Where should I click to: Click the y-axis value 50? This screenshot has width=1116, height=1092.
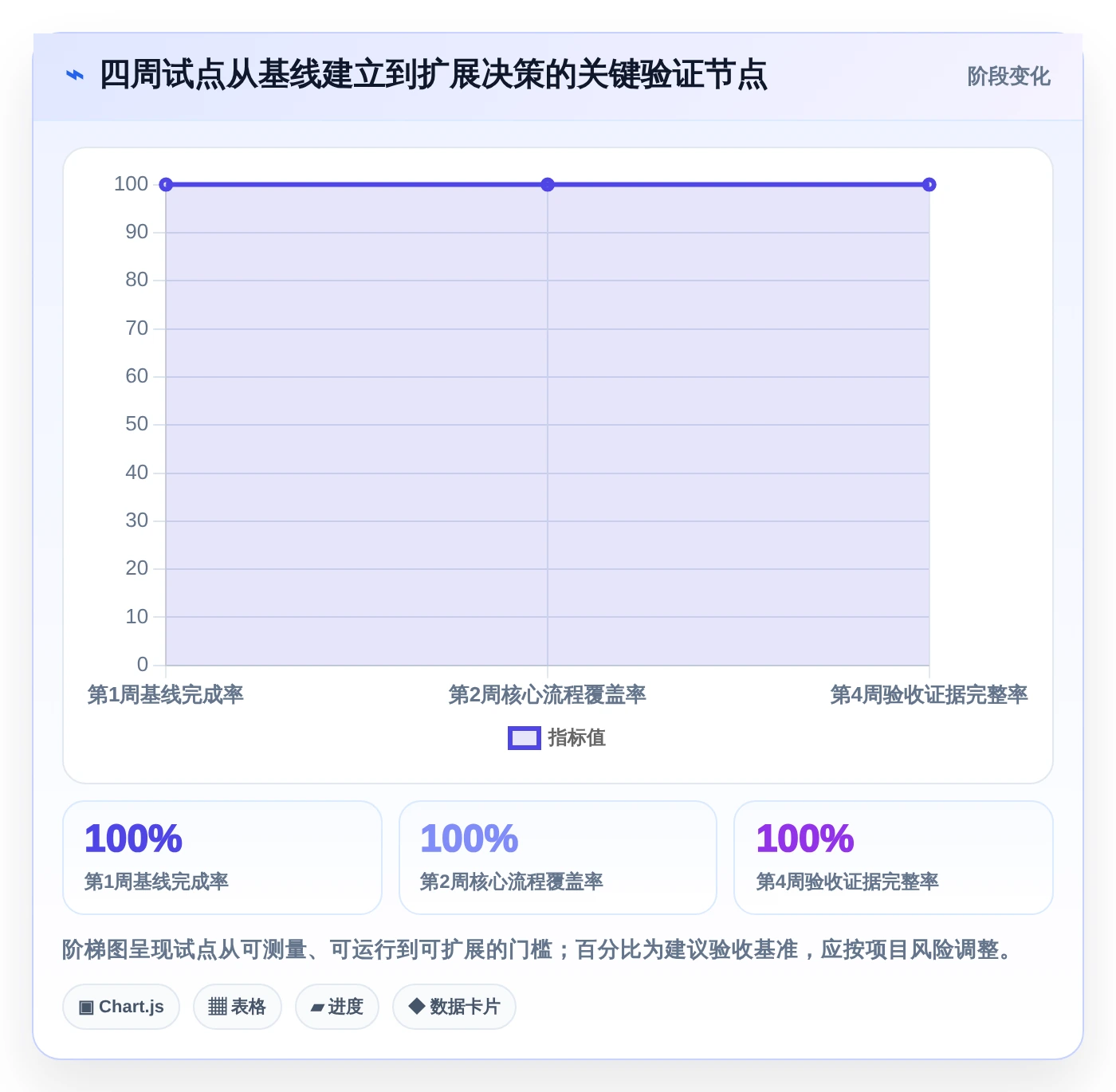coord(137,424)
